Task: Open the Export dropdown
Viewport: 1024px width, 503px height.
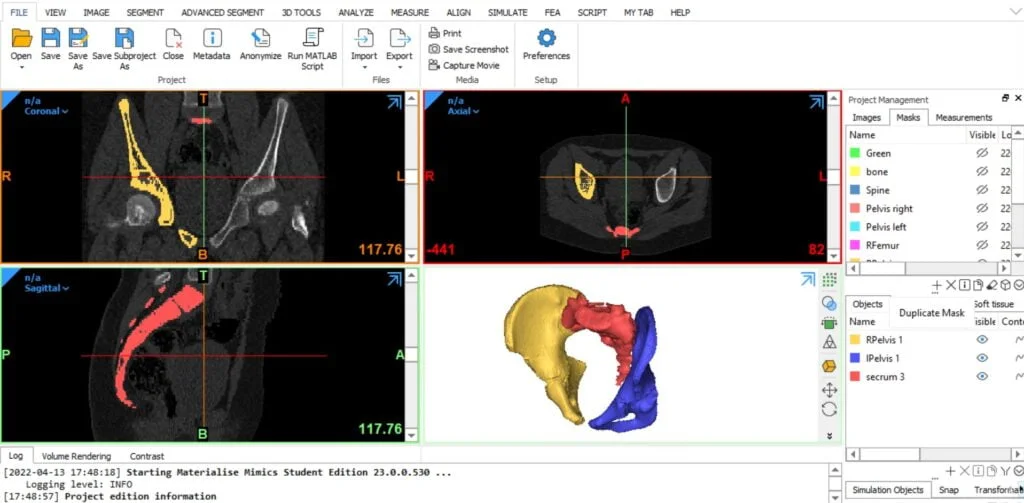Action: point(400,67)
